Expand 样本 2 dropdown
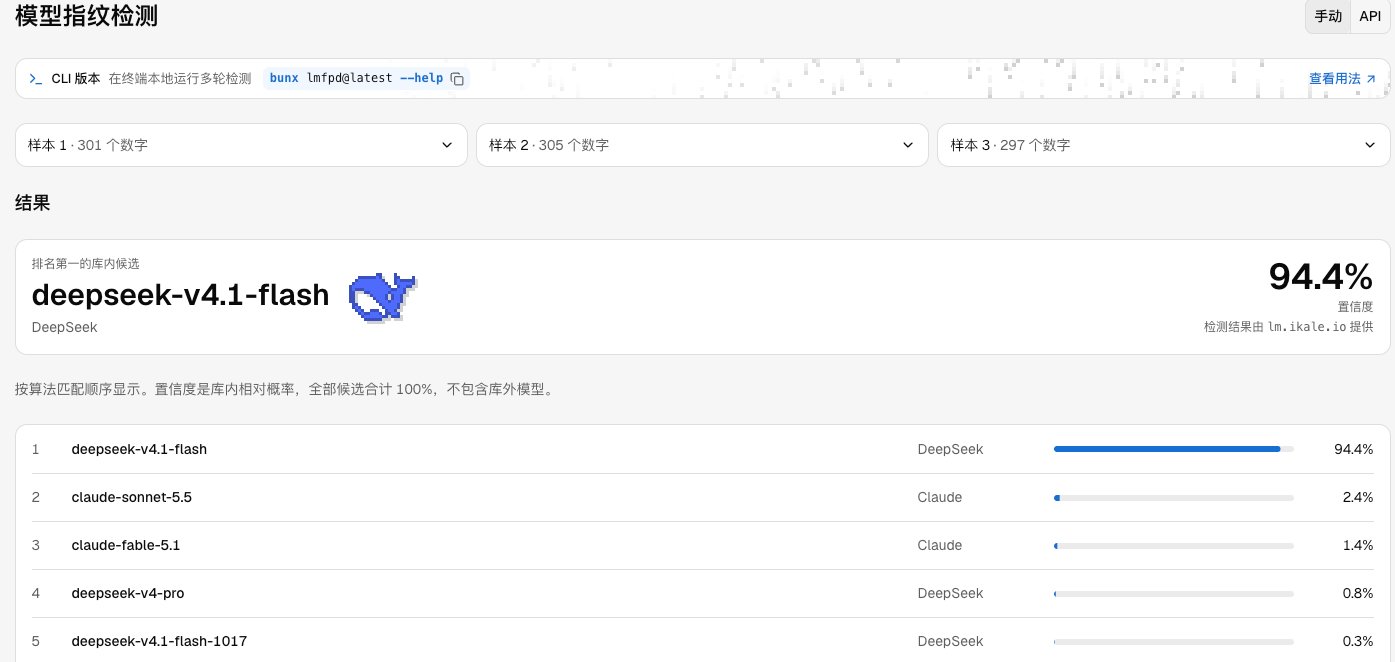 coord(702,145)
